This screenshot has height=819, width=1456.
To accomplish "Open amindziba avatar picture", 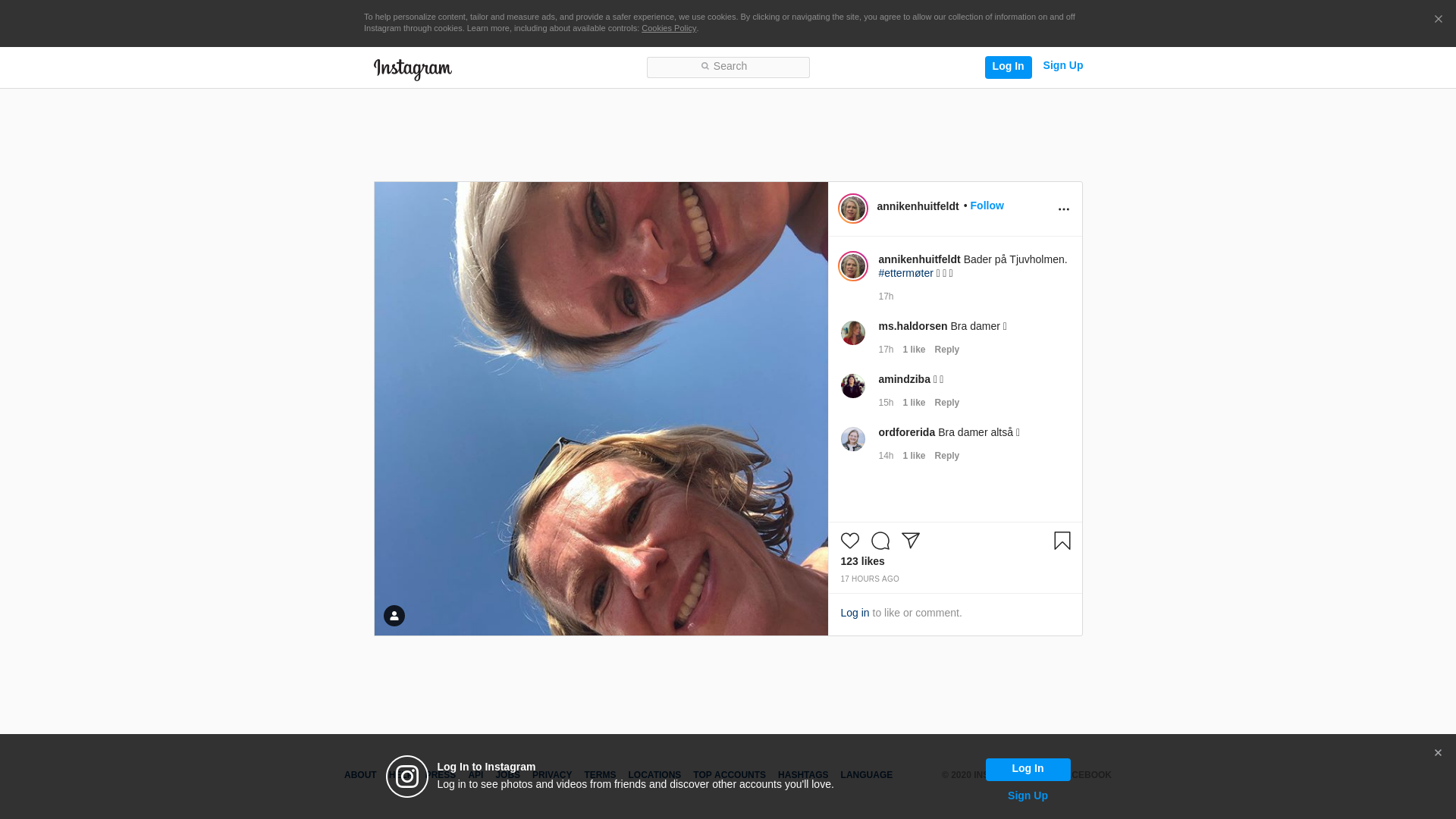I will 852,386.
